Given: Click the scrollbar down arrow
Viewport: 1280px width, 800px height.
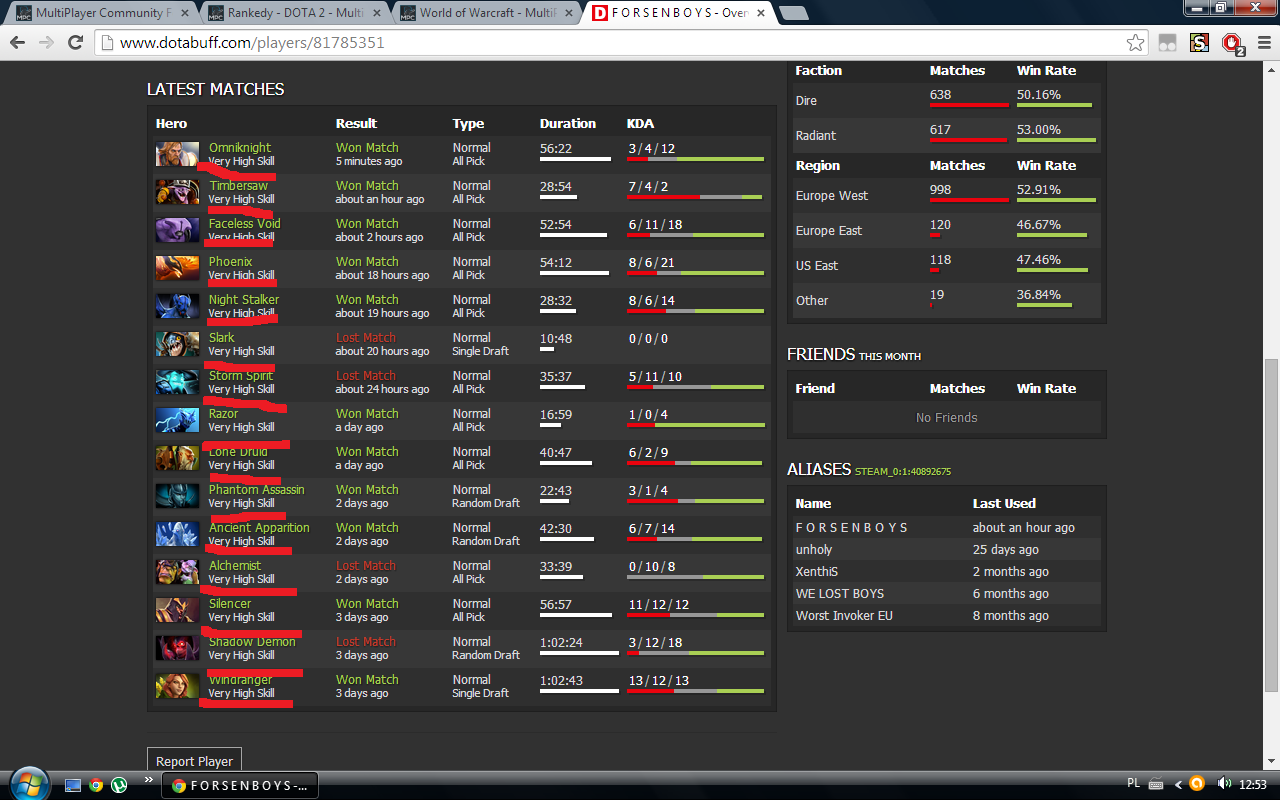Looking at the screenshot, I should 1271,761.
